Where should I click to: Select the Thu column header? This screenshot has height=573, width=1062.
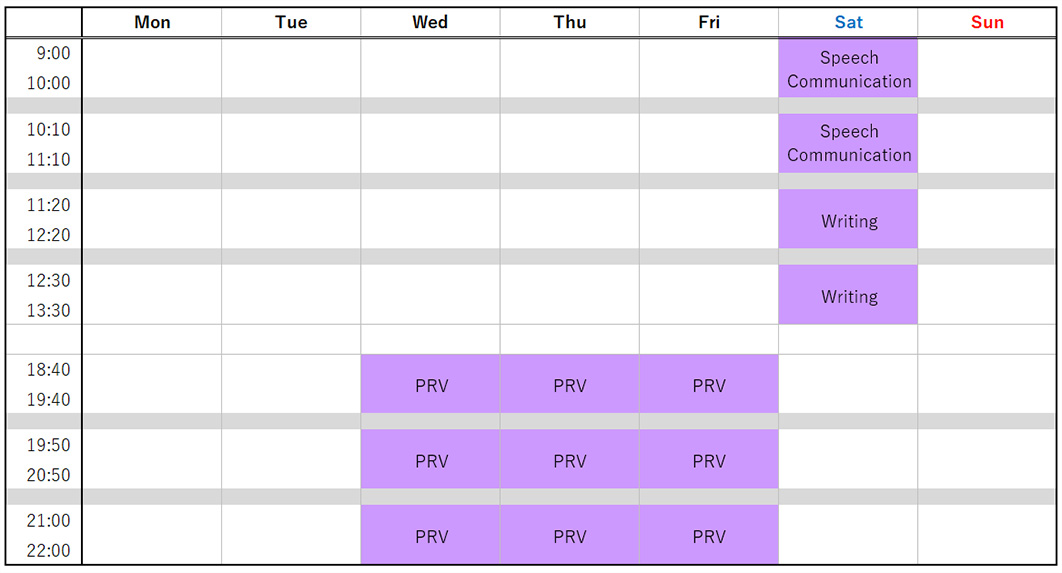click(570, 22)
